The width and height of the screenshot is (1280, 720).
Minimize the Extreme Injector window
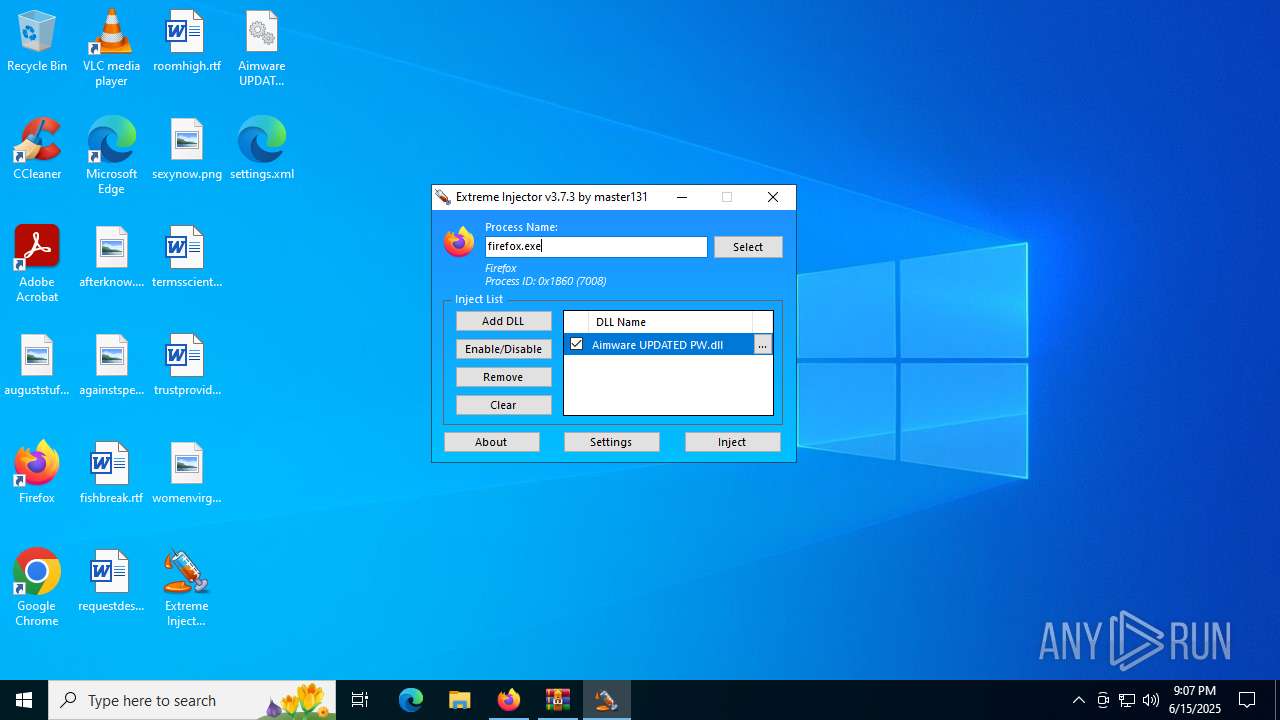pos(682,197)
